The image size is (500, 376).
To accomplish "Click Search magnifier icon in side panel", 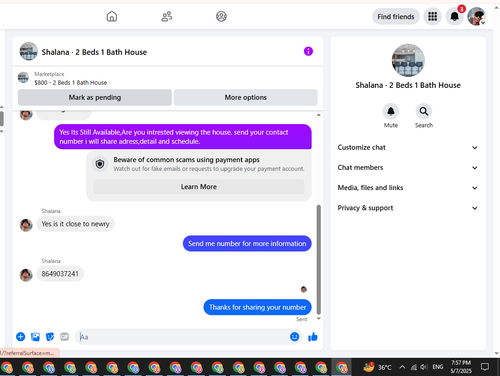I will 424,111.
